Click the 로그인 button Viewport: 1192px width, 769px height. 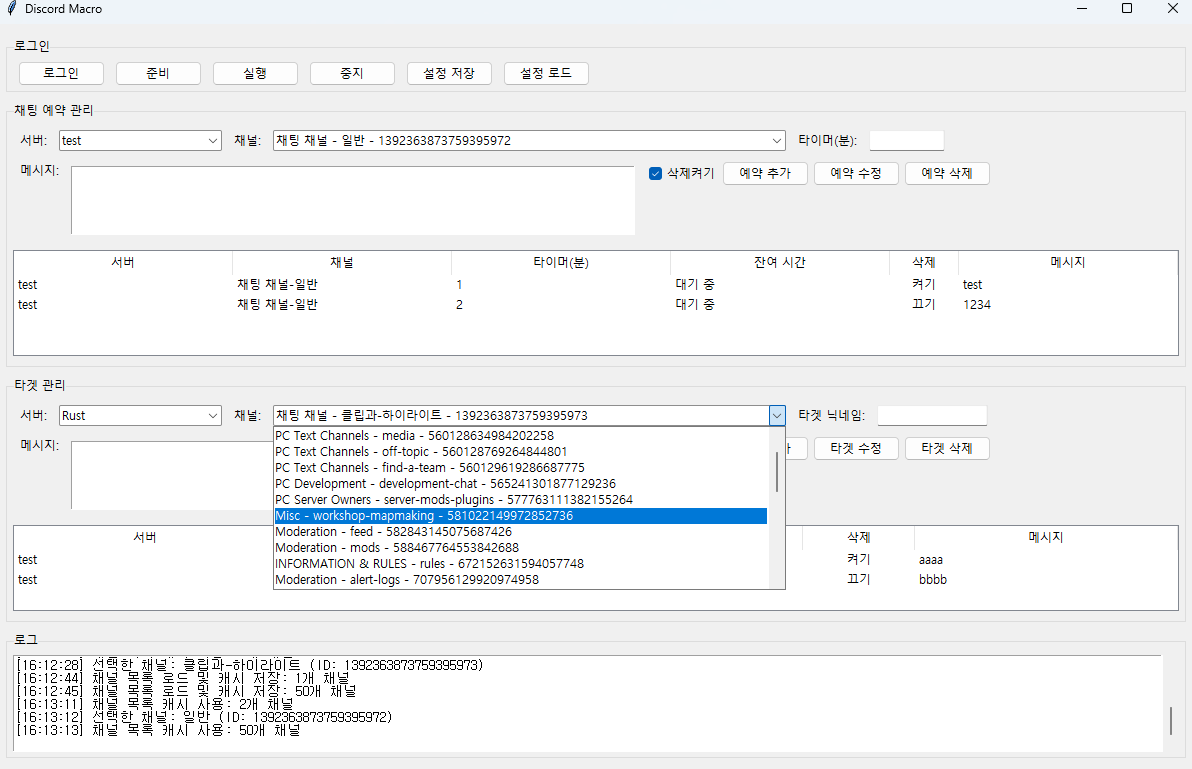(61, 73)
